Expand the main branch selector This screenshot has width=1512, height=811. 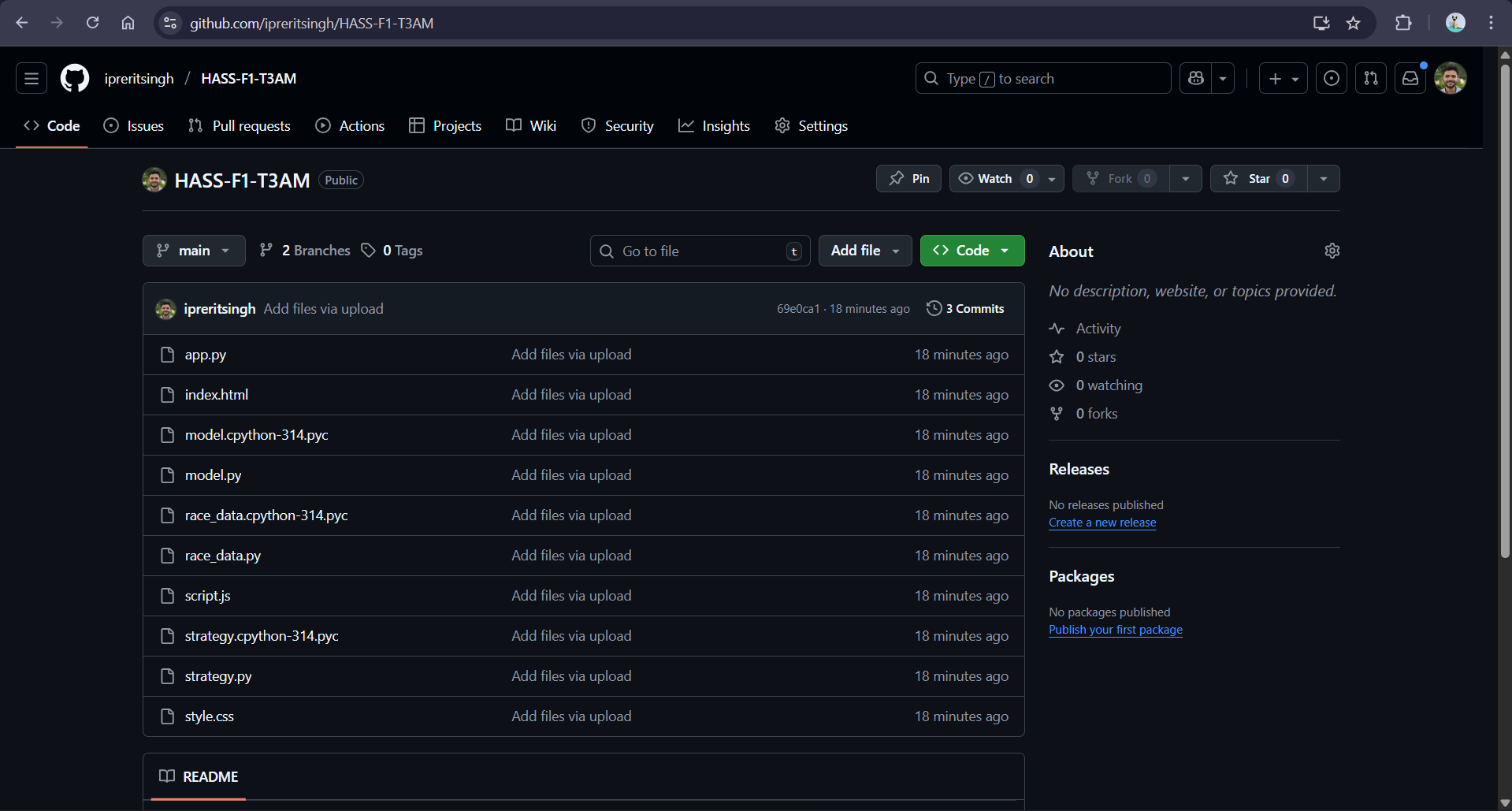click(194, 251)
